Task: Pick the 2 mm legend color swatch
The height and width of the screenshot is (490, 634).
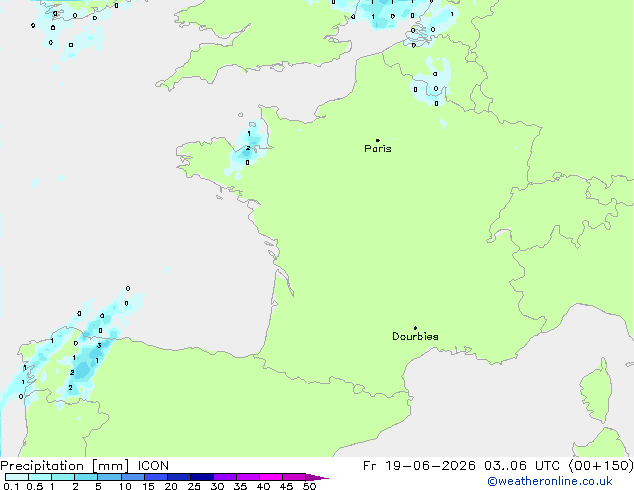Action: click(x=86, y=477)
